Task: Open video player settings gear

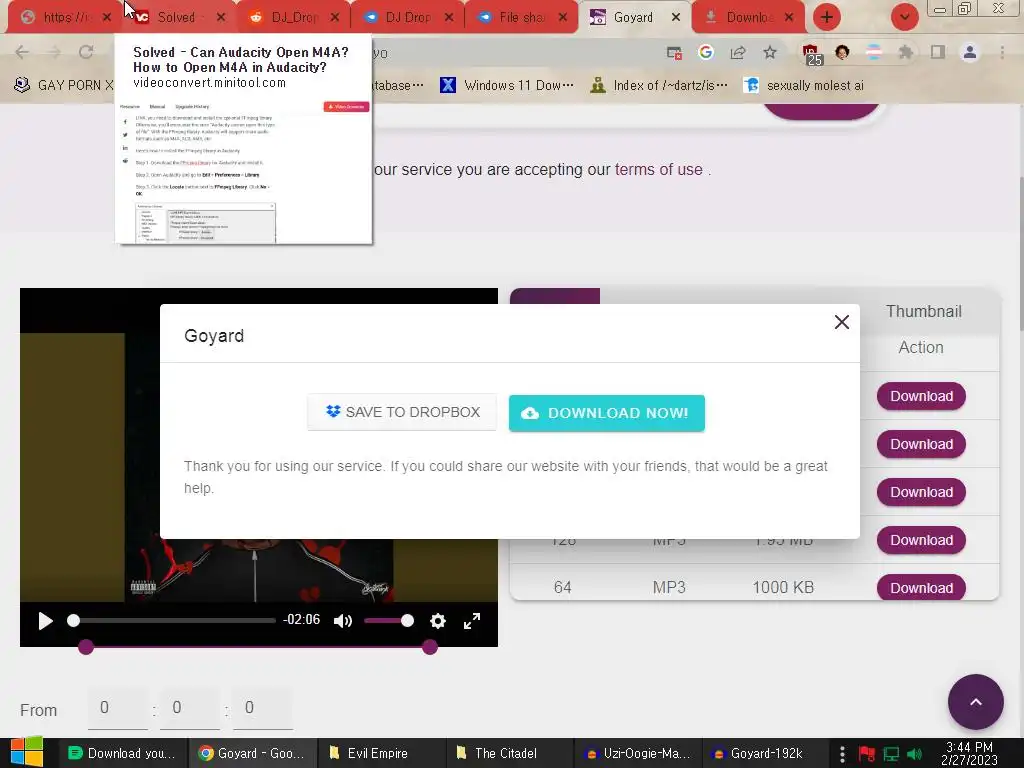Action: [x=438, y=621]
